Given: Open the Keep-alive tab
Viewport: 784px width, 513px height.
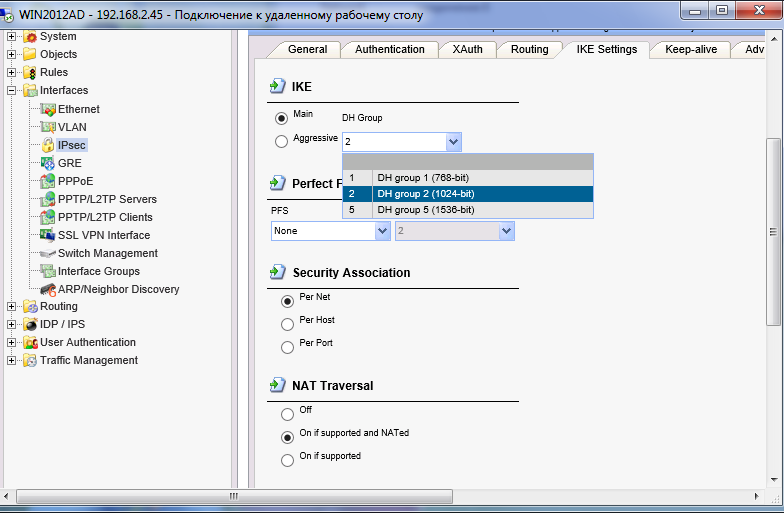Looking at the screenshot, I should tap(689, 49).
